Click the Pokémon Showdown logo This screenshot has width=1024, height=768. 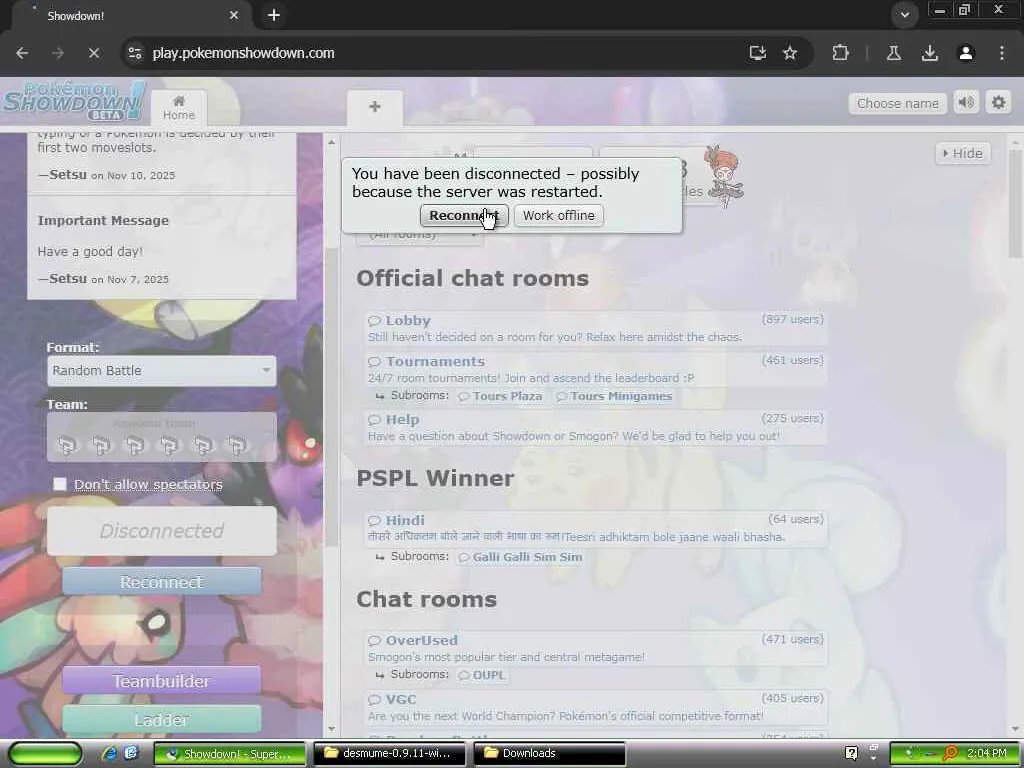pyautogui.click(x=73, y=101)
